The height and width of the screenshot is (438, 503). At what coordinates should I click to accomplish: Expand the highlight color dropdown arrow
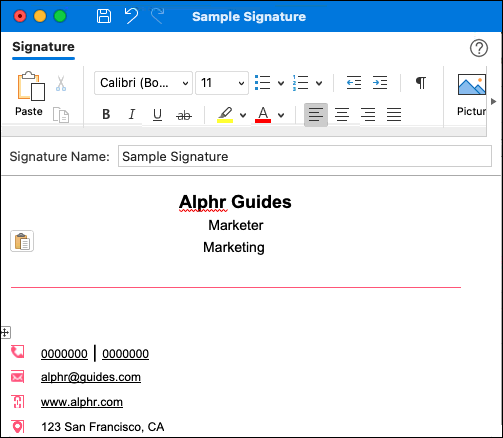click(243, 116)
